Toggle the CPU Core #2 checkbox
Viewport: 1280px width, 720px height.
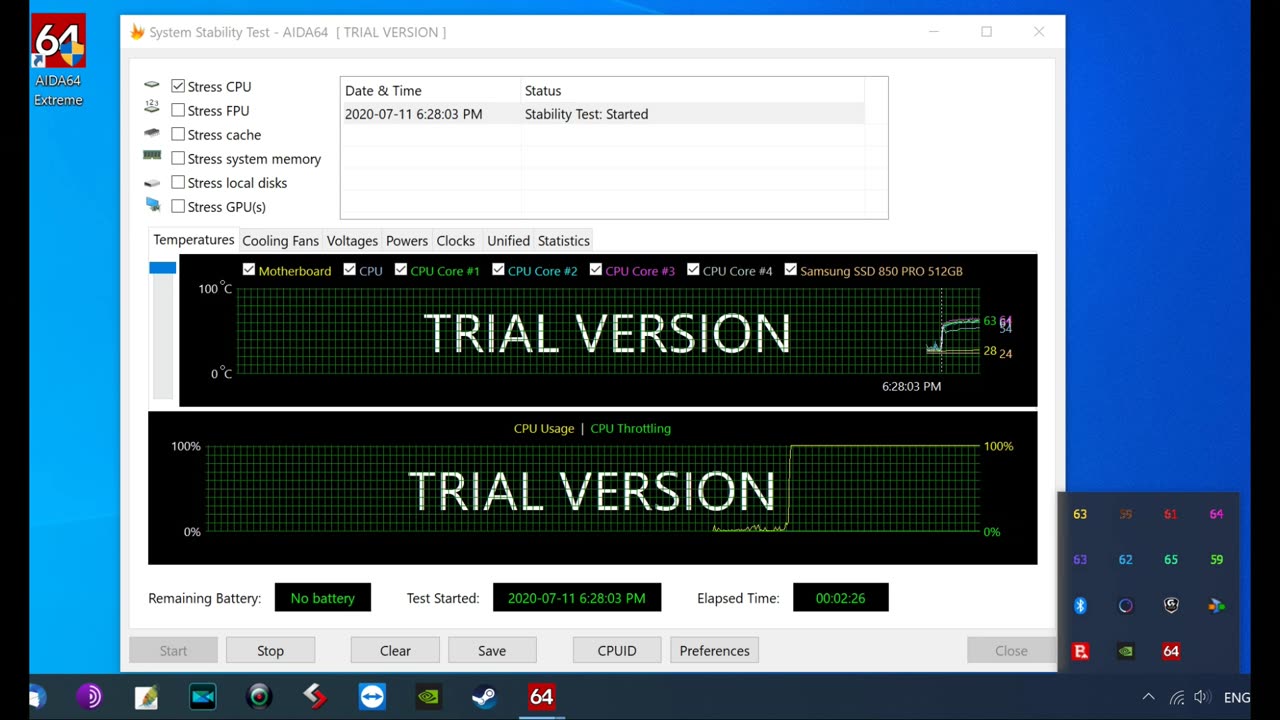498,270
